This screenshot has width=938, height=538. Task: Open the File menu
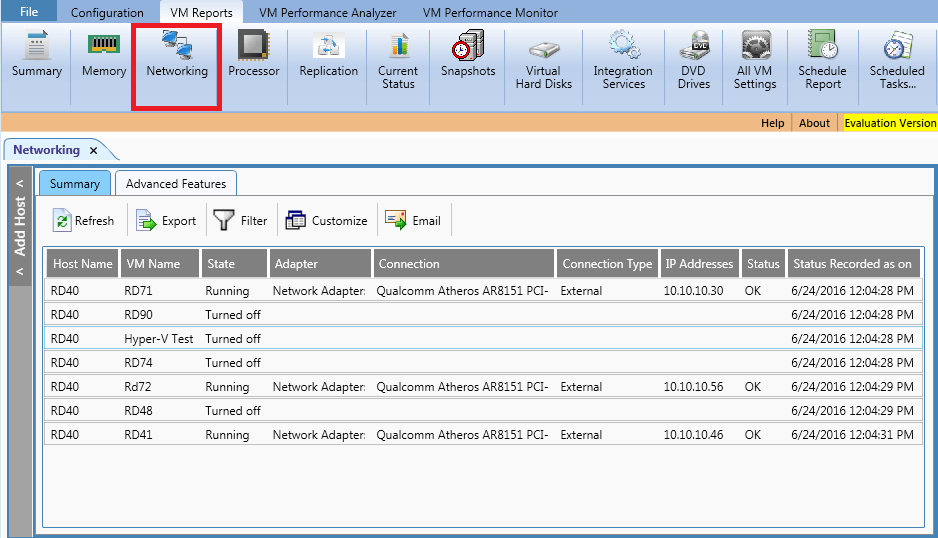pos(29,11)
